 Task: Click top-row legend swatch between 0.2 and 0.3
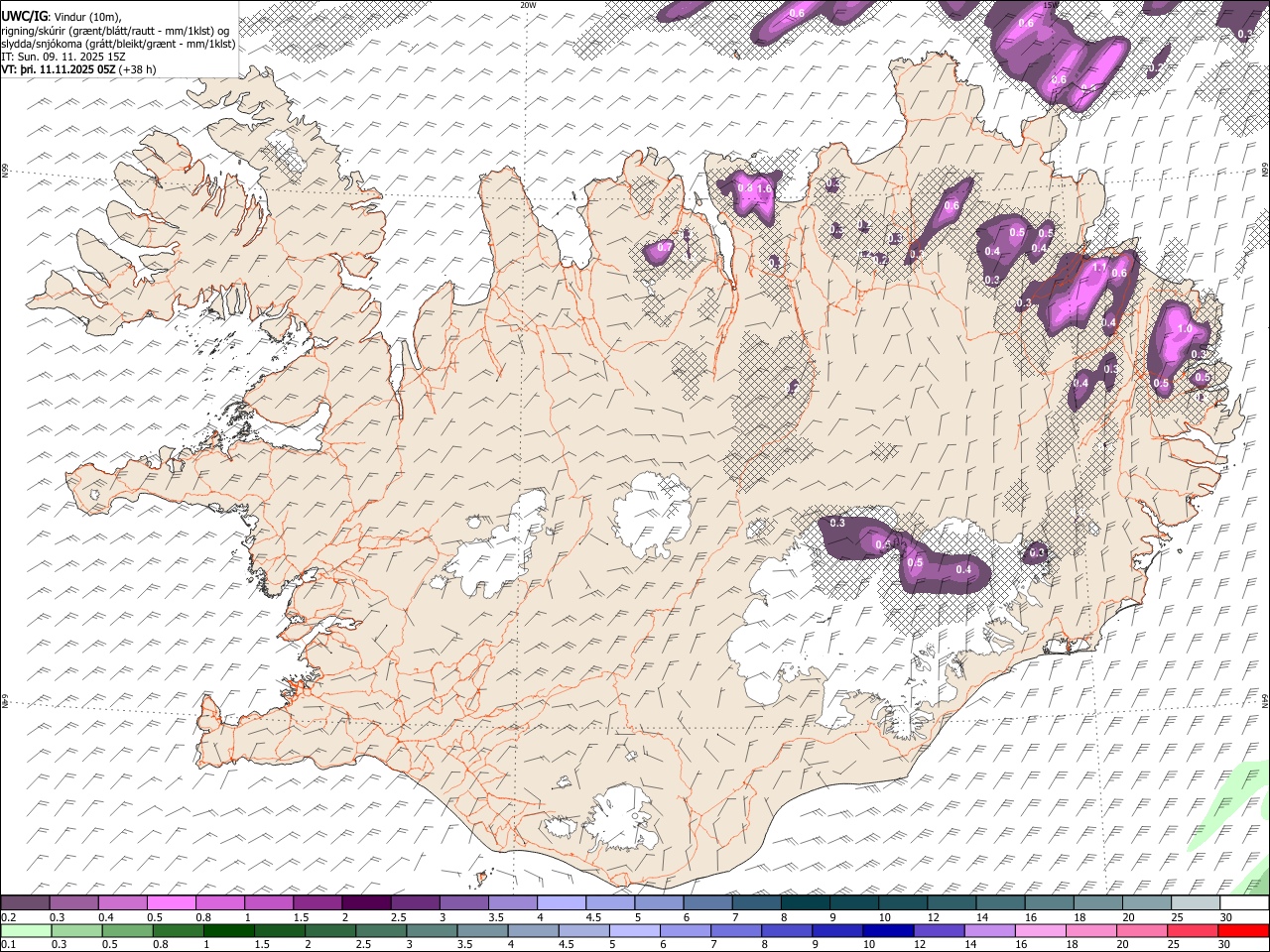click(x=25, y=902)
